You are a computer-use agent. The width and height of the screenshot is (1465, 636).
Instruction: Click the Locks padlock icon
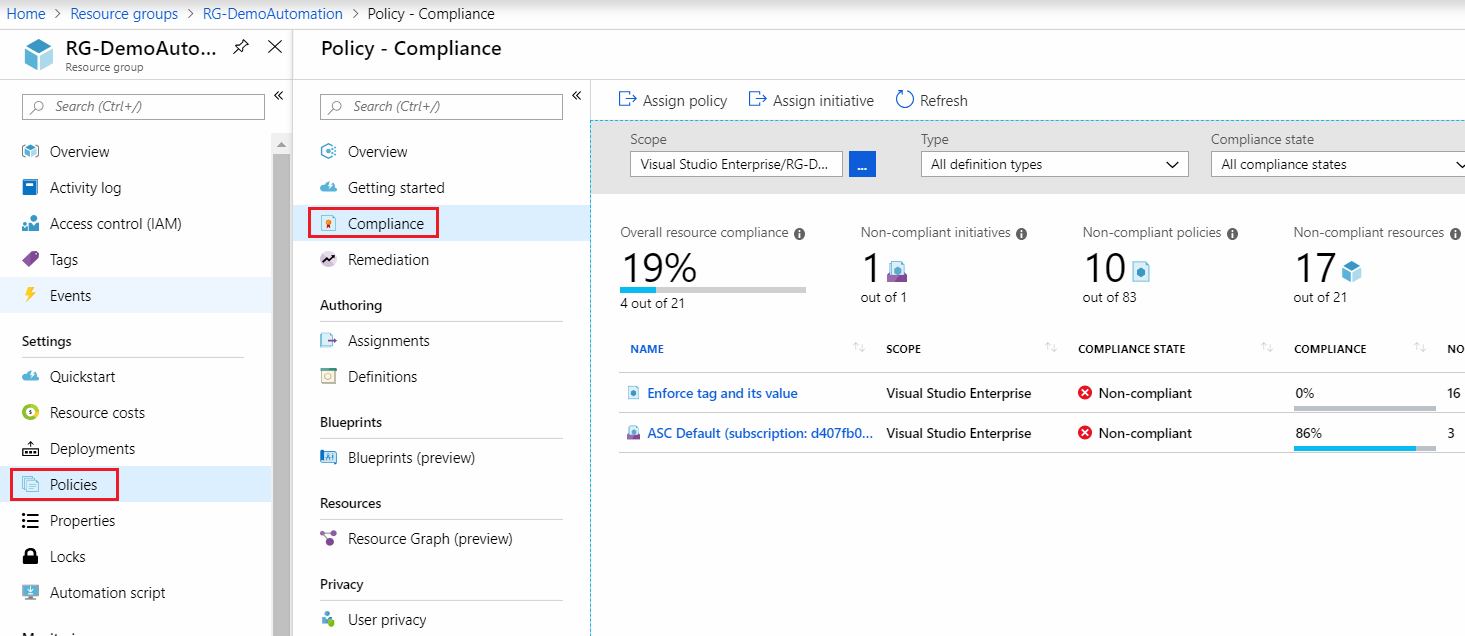click(x=31, y=557)
